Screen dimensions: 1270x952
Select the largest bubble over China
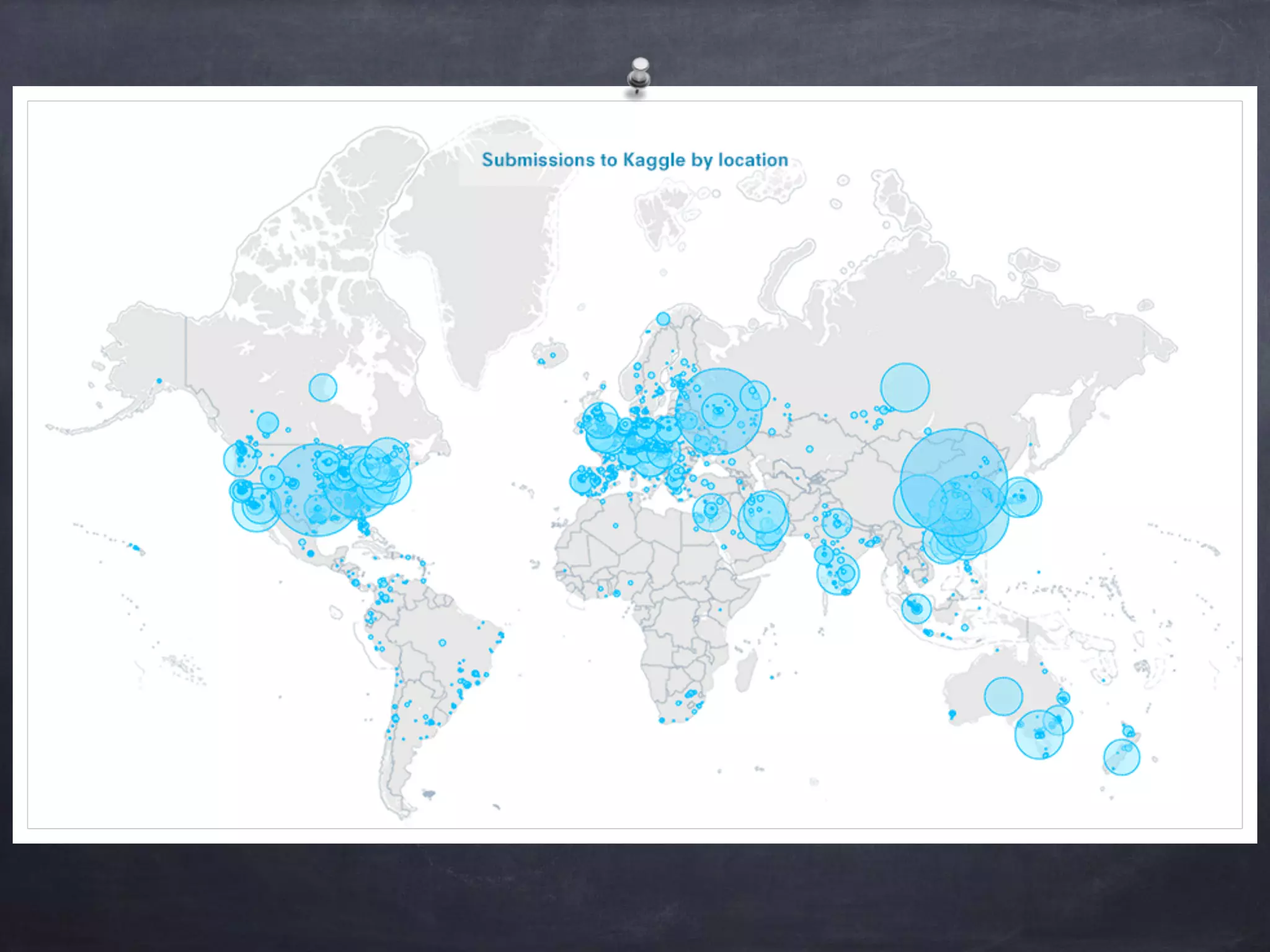954,482
